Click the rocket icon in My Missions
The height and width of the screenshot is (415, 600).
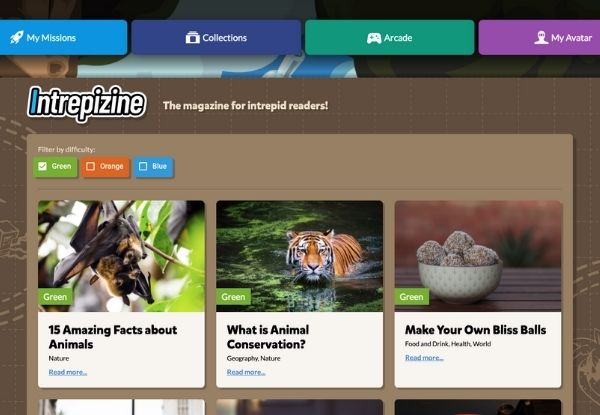17,38
